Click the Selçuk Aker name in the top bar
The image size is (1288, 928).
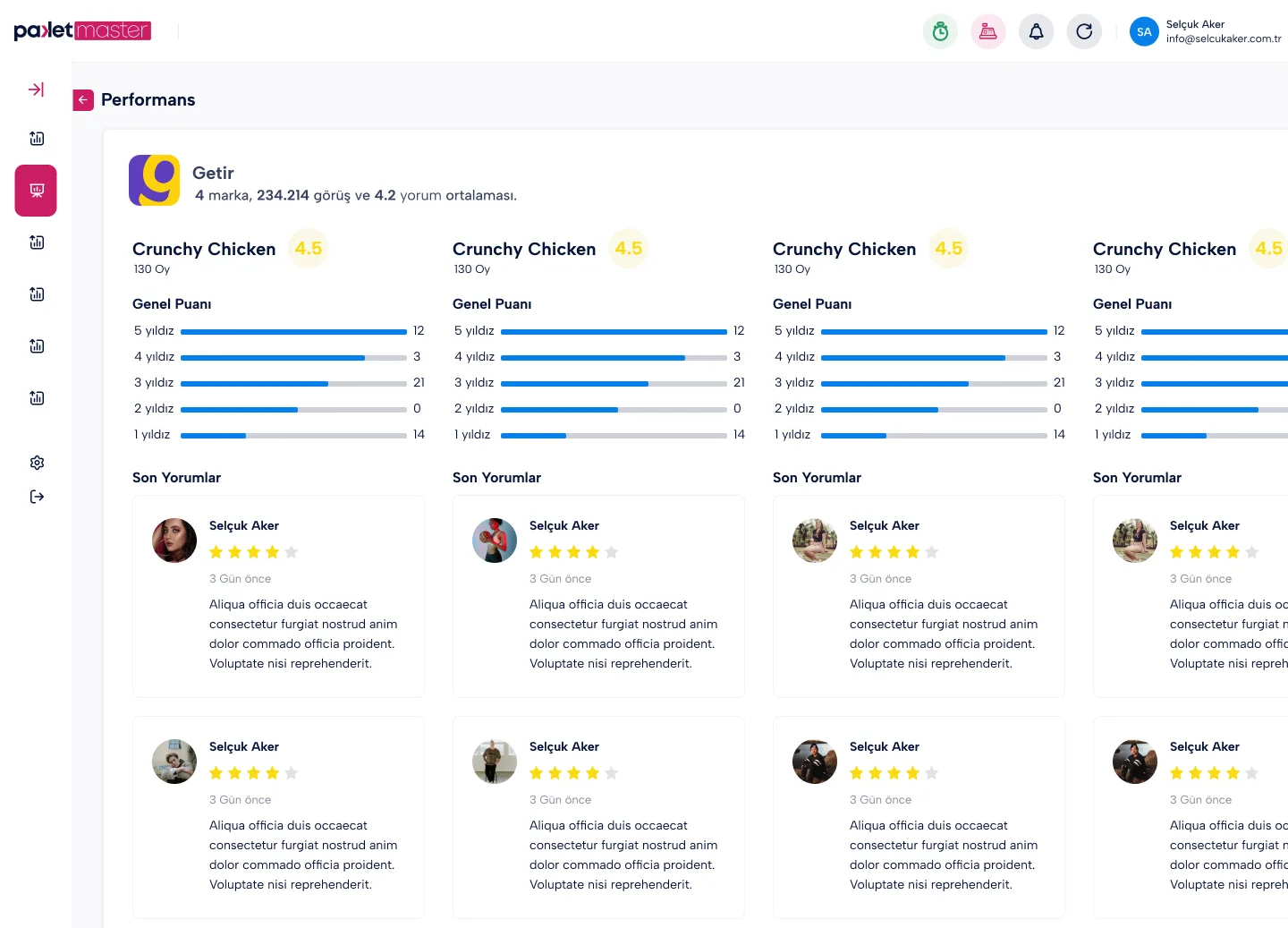[1195, 24]
